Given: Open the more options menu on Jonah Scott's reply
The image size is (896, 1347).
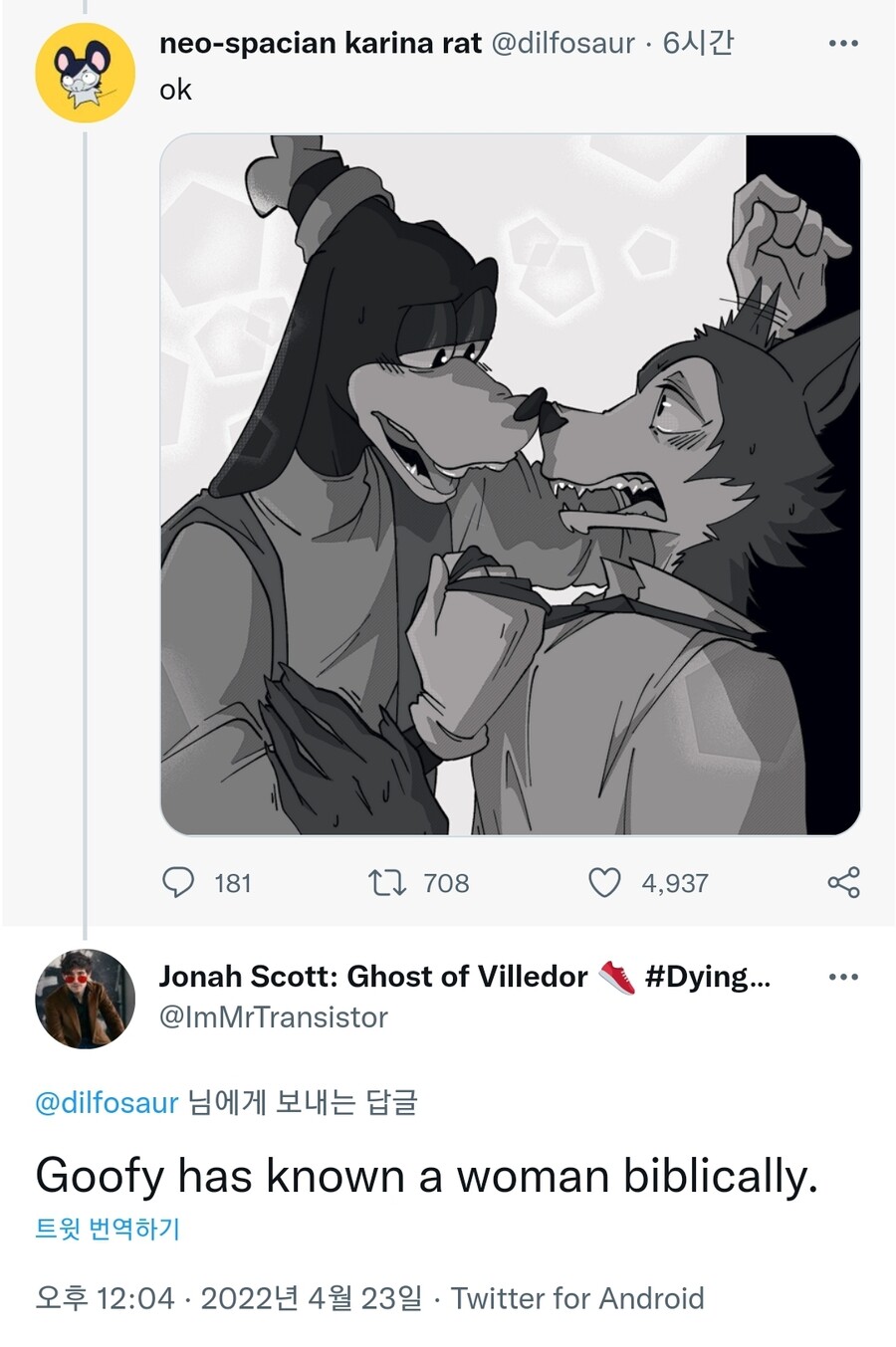Looking at the screenshot, I should click(841, 978).
